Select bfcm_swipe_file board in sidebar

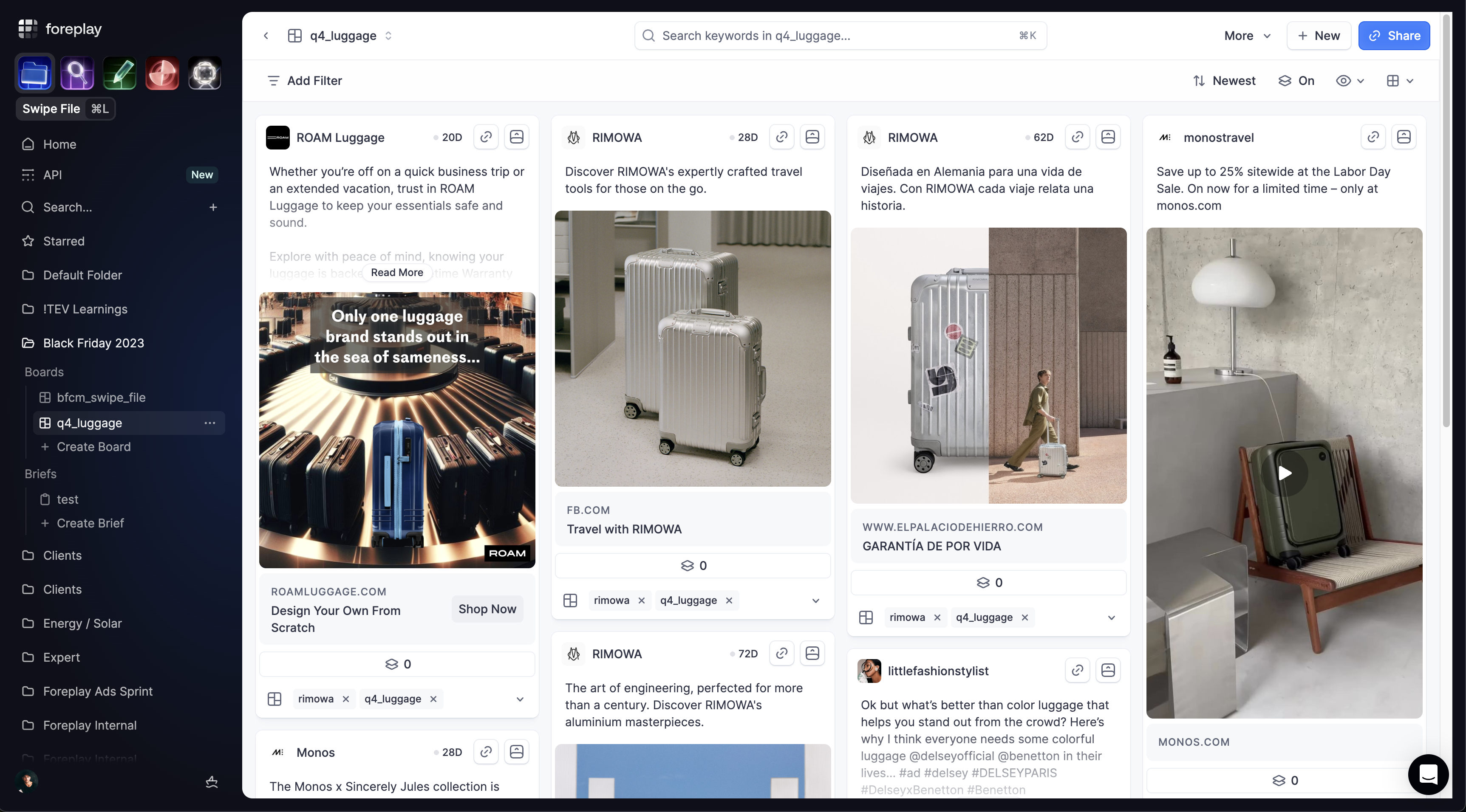coord(101,398)
